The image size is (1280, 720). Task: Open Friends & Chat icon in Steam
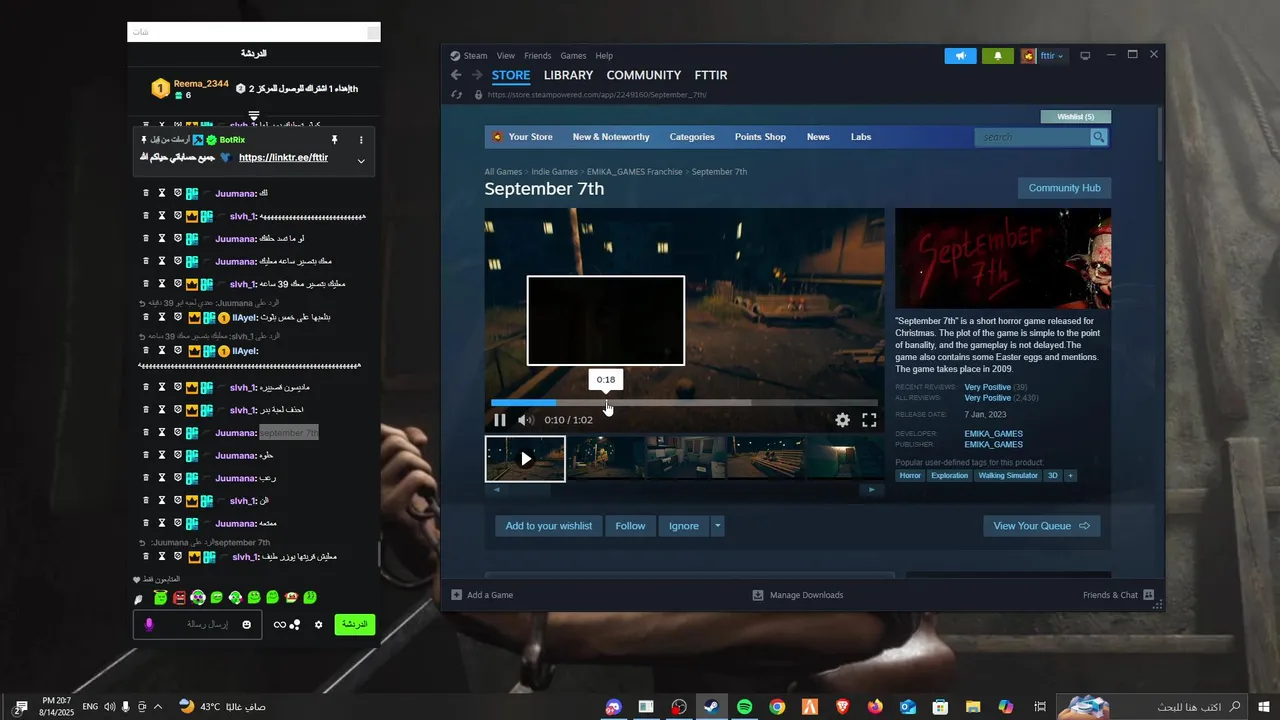1149,595
